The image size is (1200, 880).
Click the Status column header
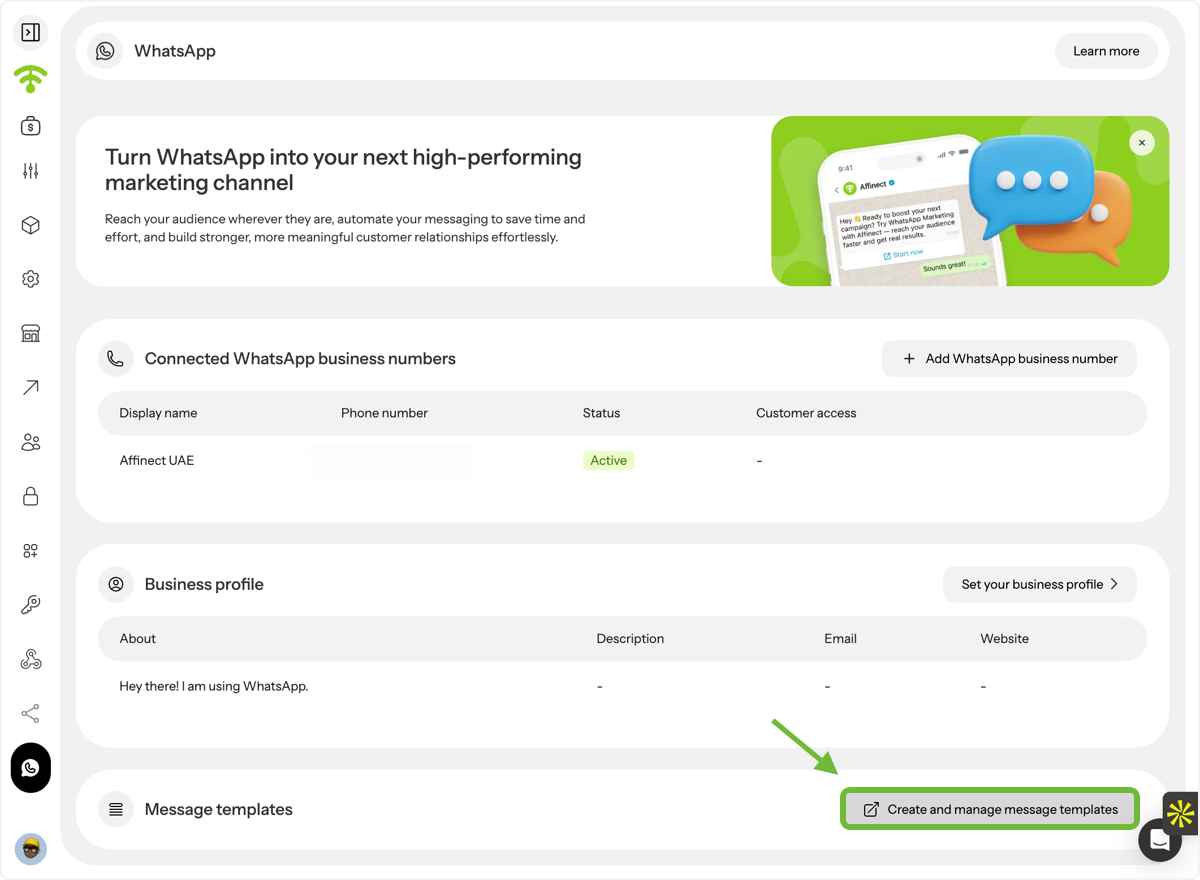click(x=602, y=413)
